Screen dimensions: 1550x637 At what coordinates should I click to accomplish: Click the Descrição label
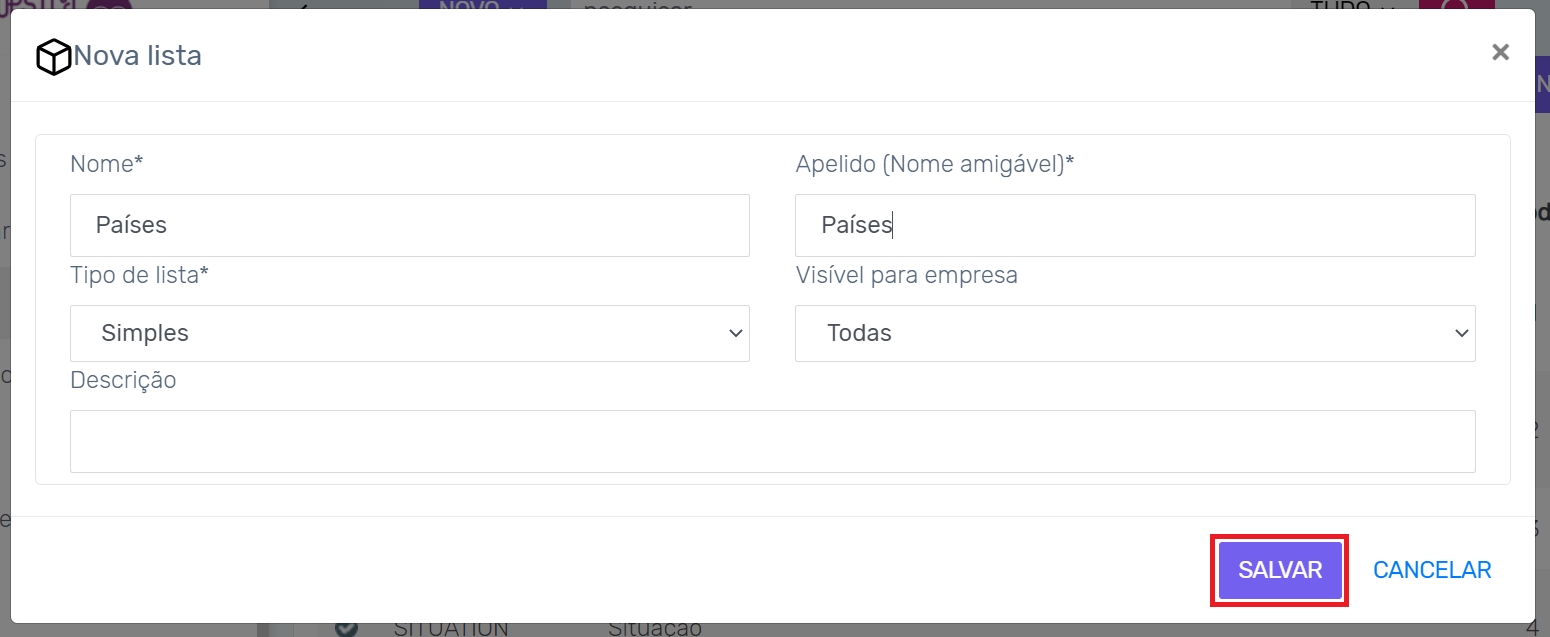[x=123, y=380]
